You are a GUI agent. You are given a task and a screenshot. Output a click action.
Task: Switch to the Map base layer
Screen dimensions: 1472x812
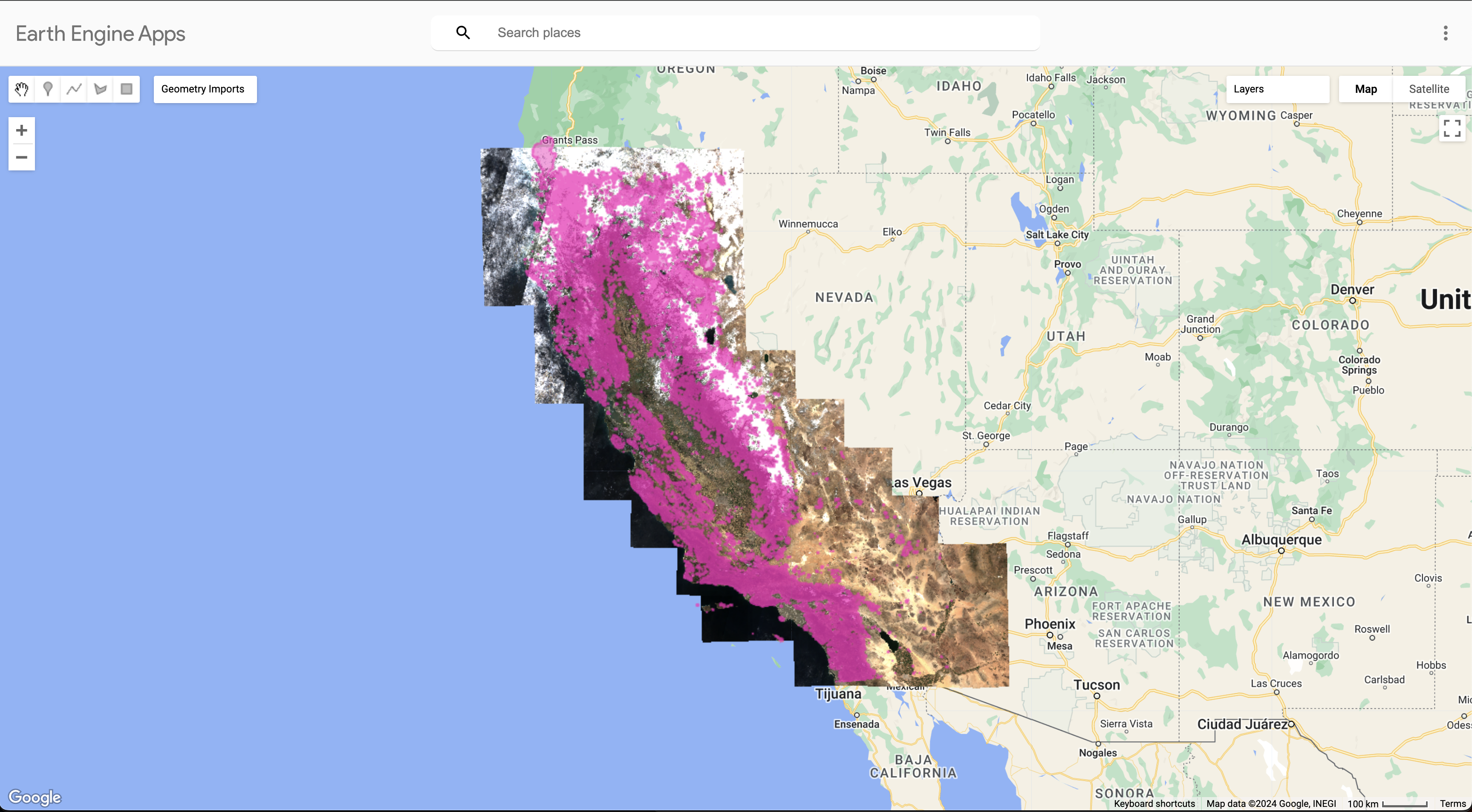pyautogui.click(x=1366, y=89)
